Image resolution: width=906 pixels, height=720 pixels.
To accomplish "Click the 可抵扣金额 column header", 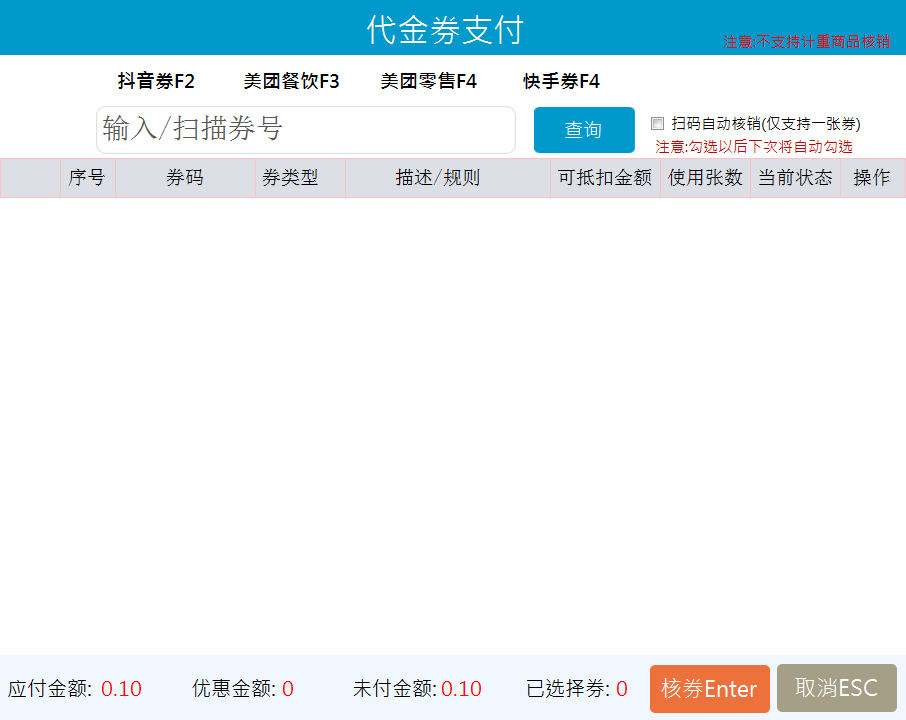I will pyautogui.click(x=605, y=177).
